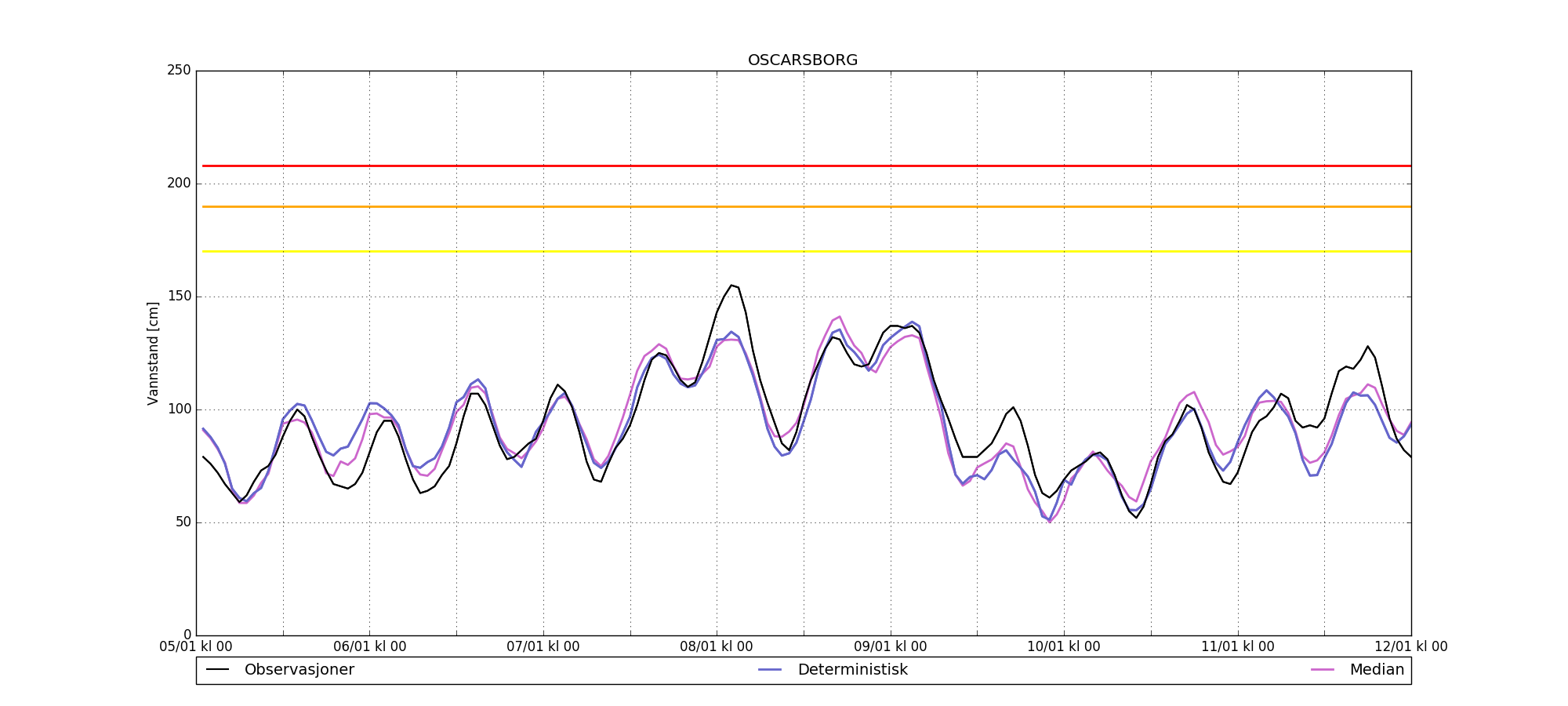The image size is (1568, 706).
Task: Click the Vannstand [cm] y-axis label
Action: pos(153,354)
